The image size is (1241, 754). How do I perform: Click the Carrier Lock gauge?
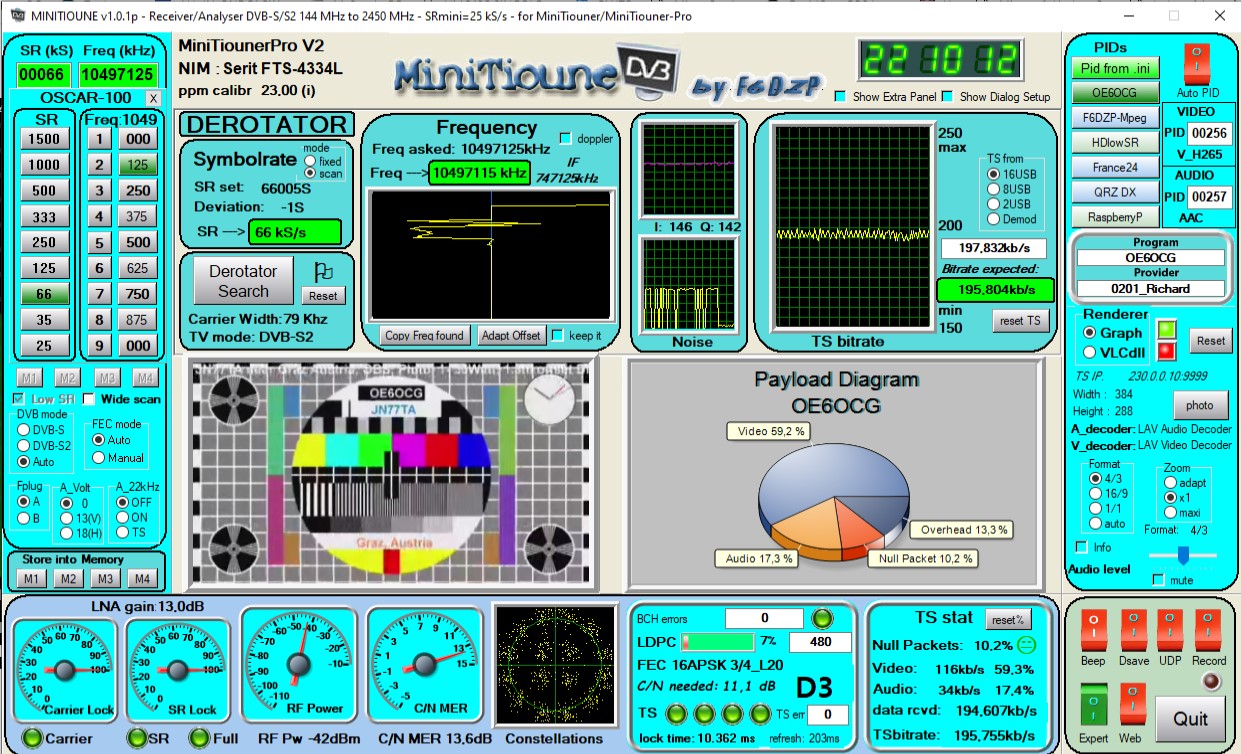coord(65,669)
